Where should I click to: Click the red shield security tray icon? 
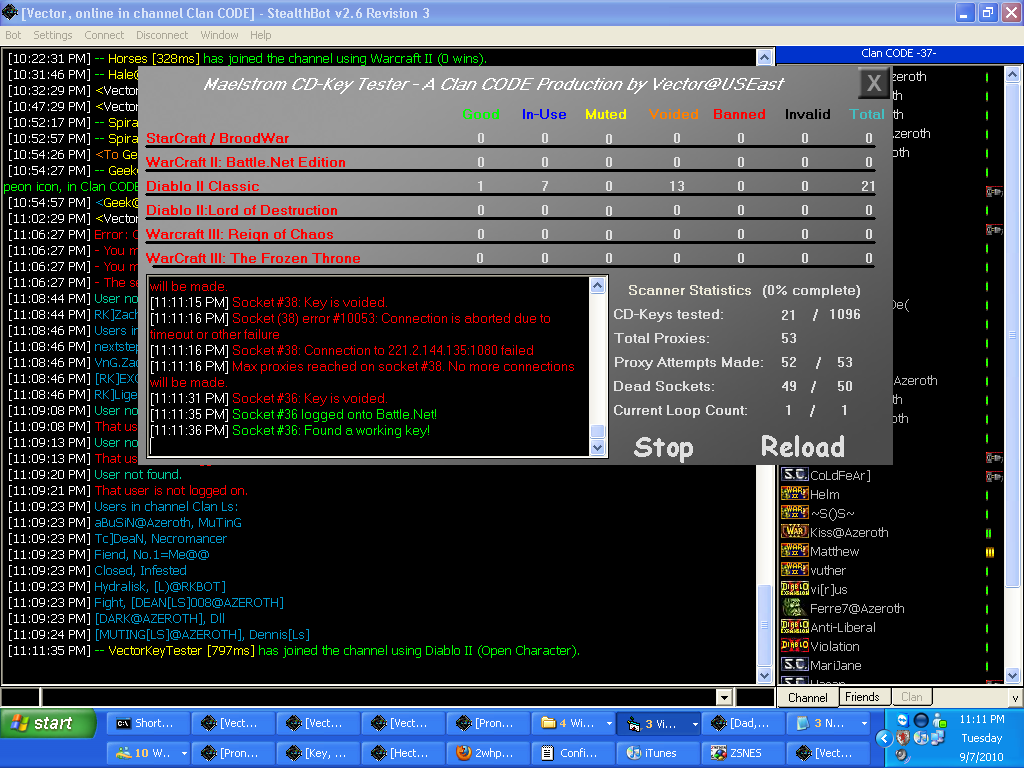pyautogui.click(x=903, y=738)
